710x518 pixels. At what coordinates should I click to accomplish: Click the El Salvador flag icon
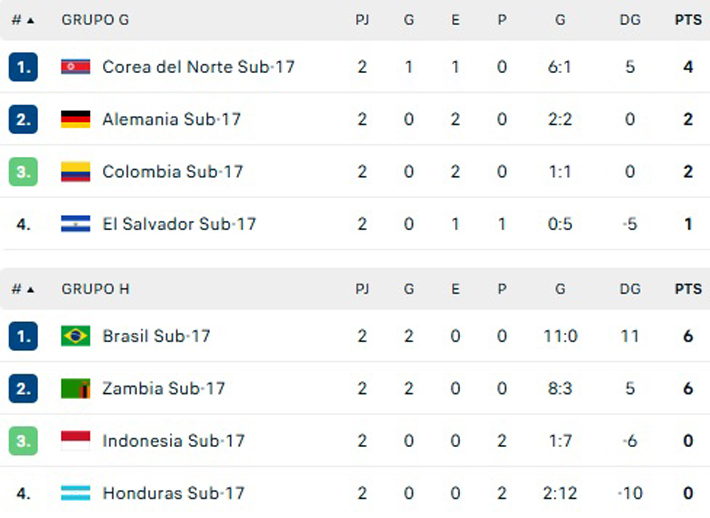click(x=75, y=224)
